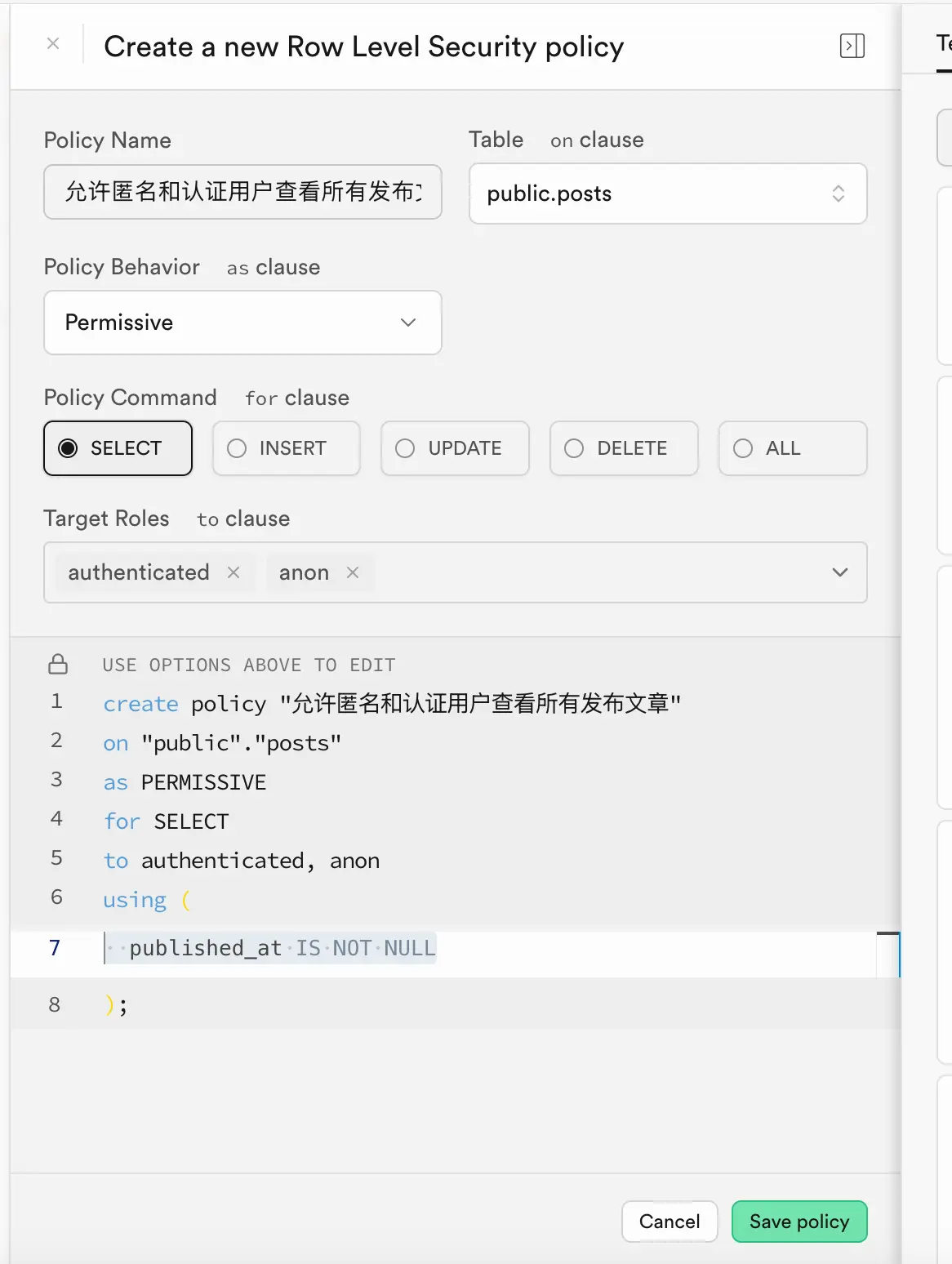952x1264 pixels.
Task: Open the Permissive policy behavior dropdown
Action: pos(242,323)
